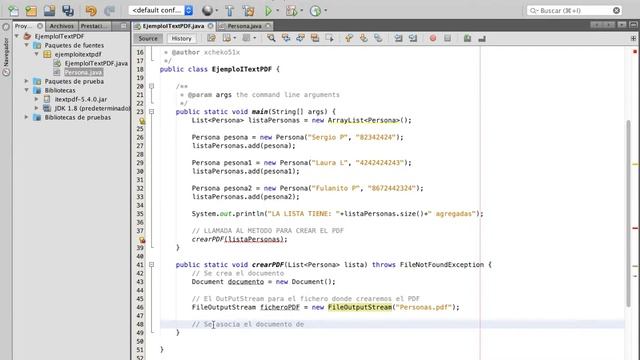Image resolution: width=640 pixels, height=360 pixels.
Task: Click the Profile Project icon
Action: pyautogui.click(x=315, y=11)
